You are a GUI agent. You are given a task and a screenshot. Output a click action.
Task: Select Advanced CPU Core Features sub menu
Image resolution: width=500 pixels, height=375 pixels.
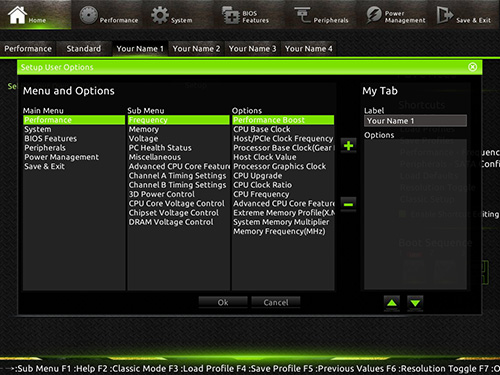[x=179, y=166]
